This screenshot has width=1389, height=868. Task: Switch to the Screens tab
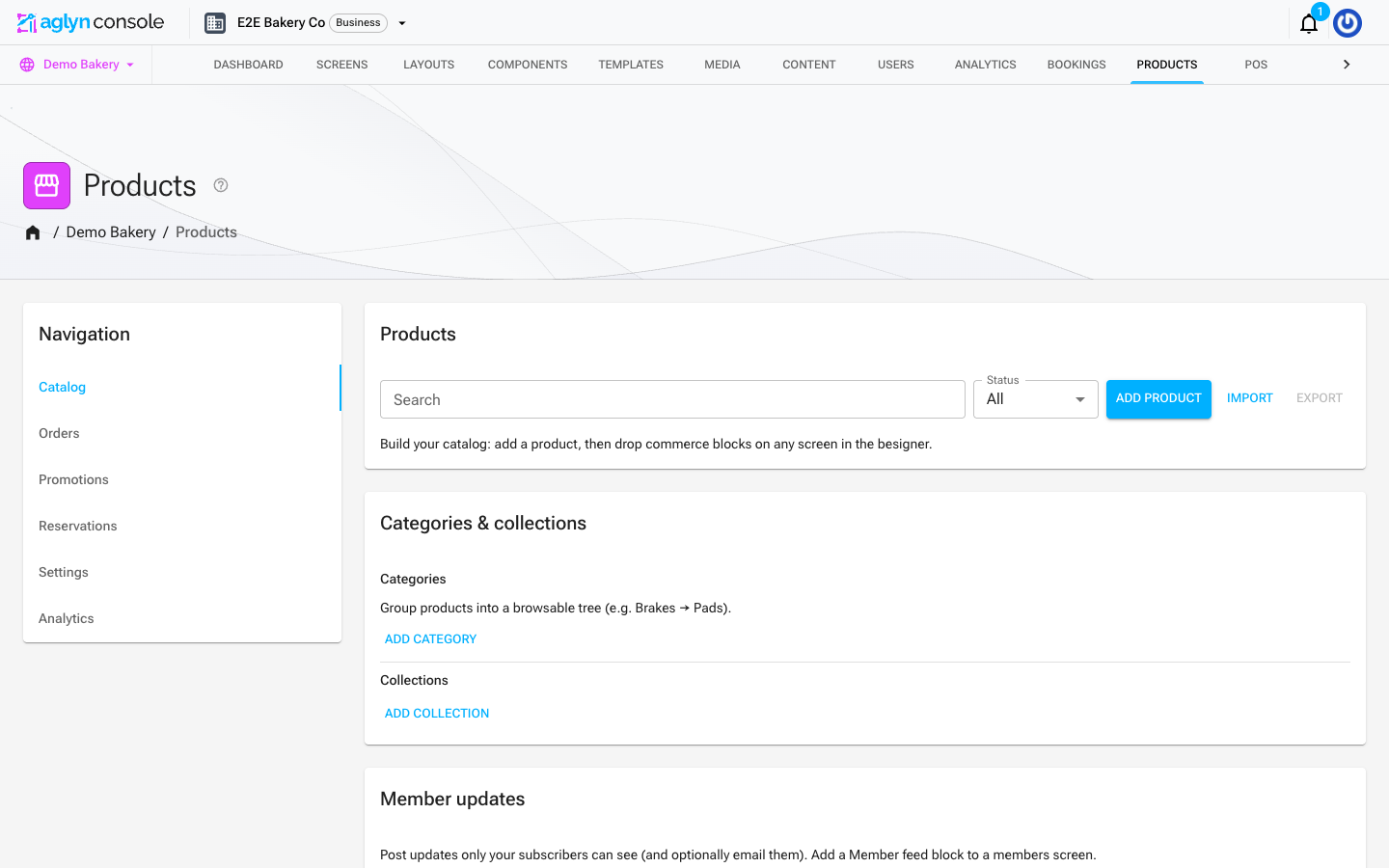click(x=342, y=65)
